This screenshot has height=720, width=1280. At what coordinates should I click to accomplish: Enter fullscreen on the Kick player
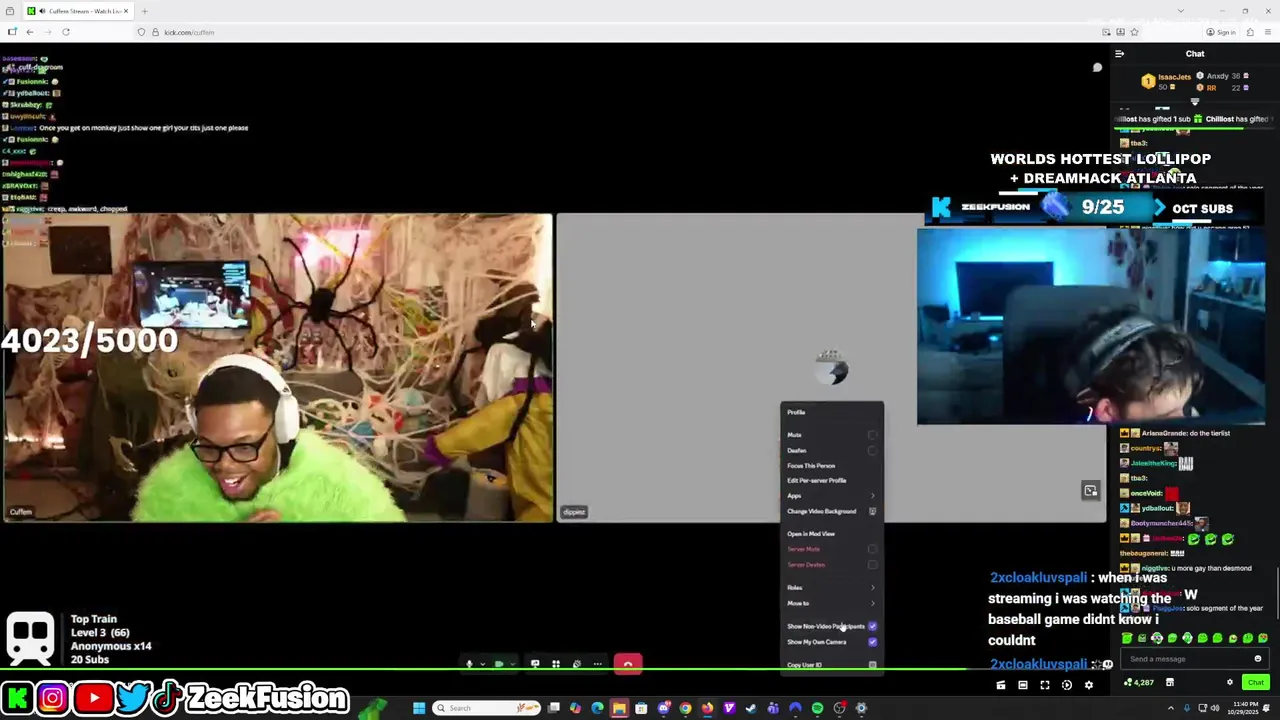(x=1045, y=685)
